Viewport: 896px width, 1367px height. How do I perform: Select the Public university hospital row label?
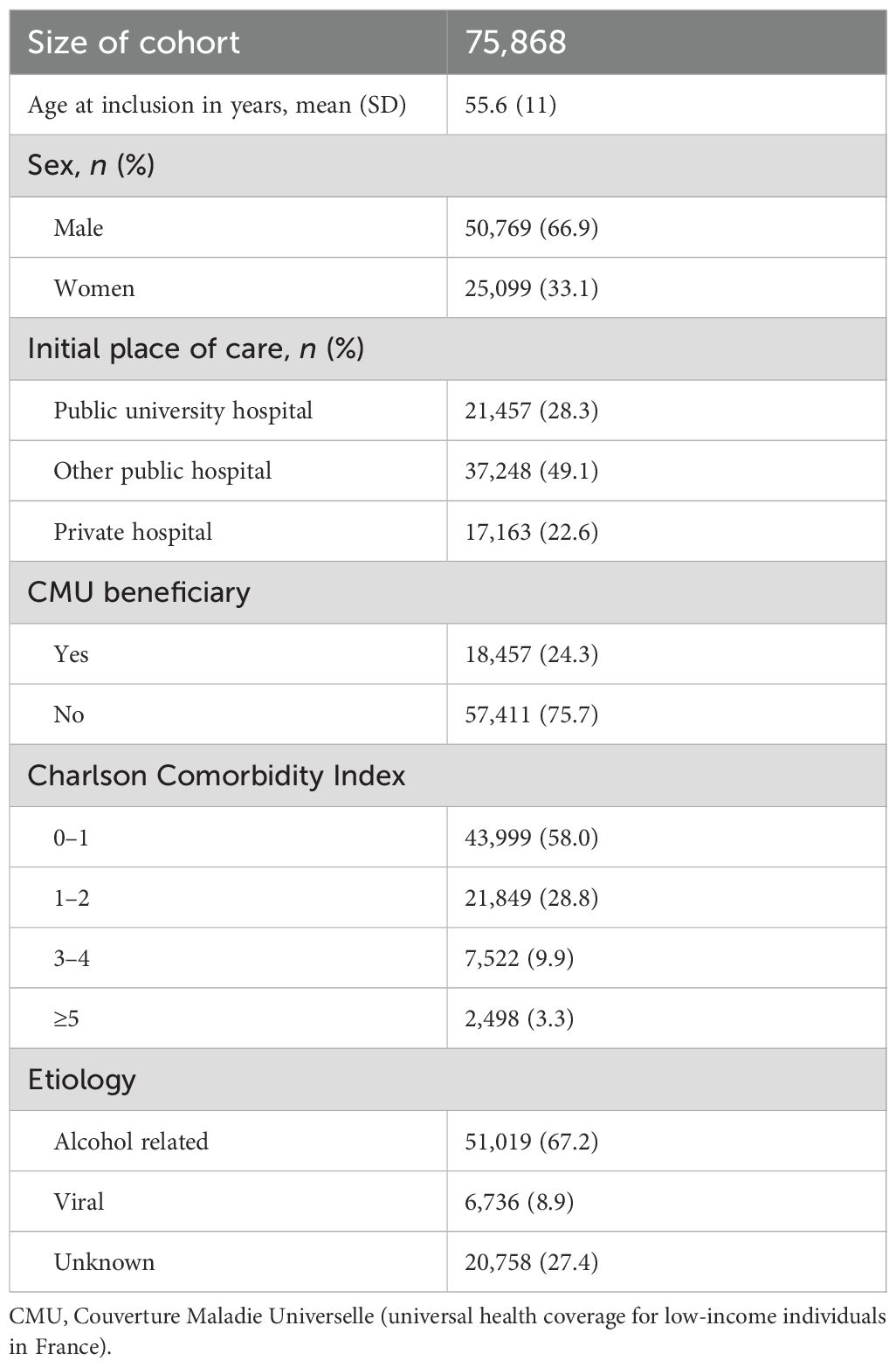pos(183,411)
